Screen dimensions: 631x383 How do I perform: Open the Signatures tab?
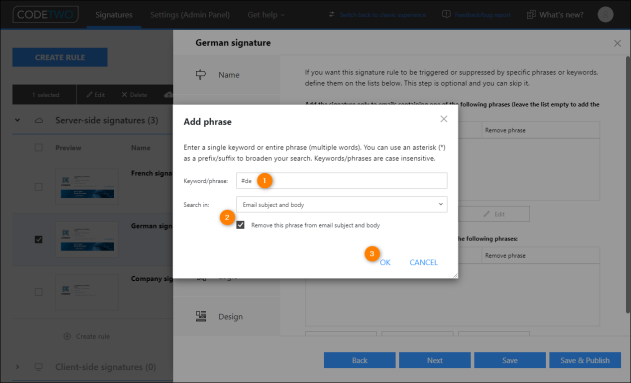pos(114,15)
